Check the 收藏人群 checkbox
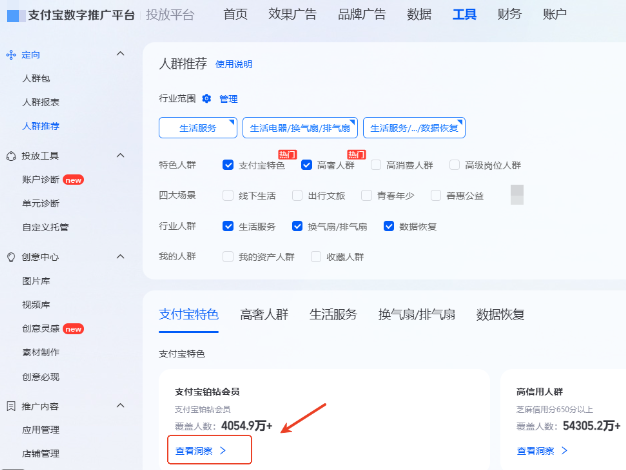This screenshot has height=470, width=626. (316, 257)
